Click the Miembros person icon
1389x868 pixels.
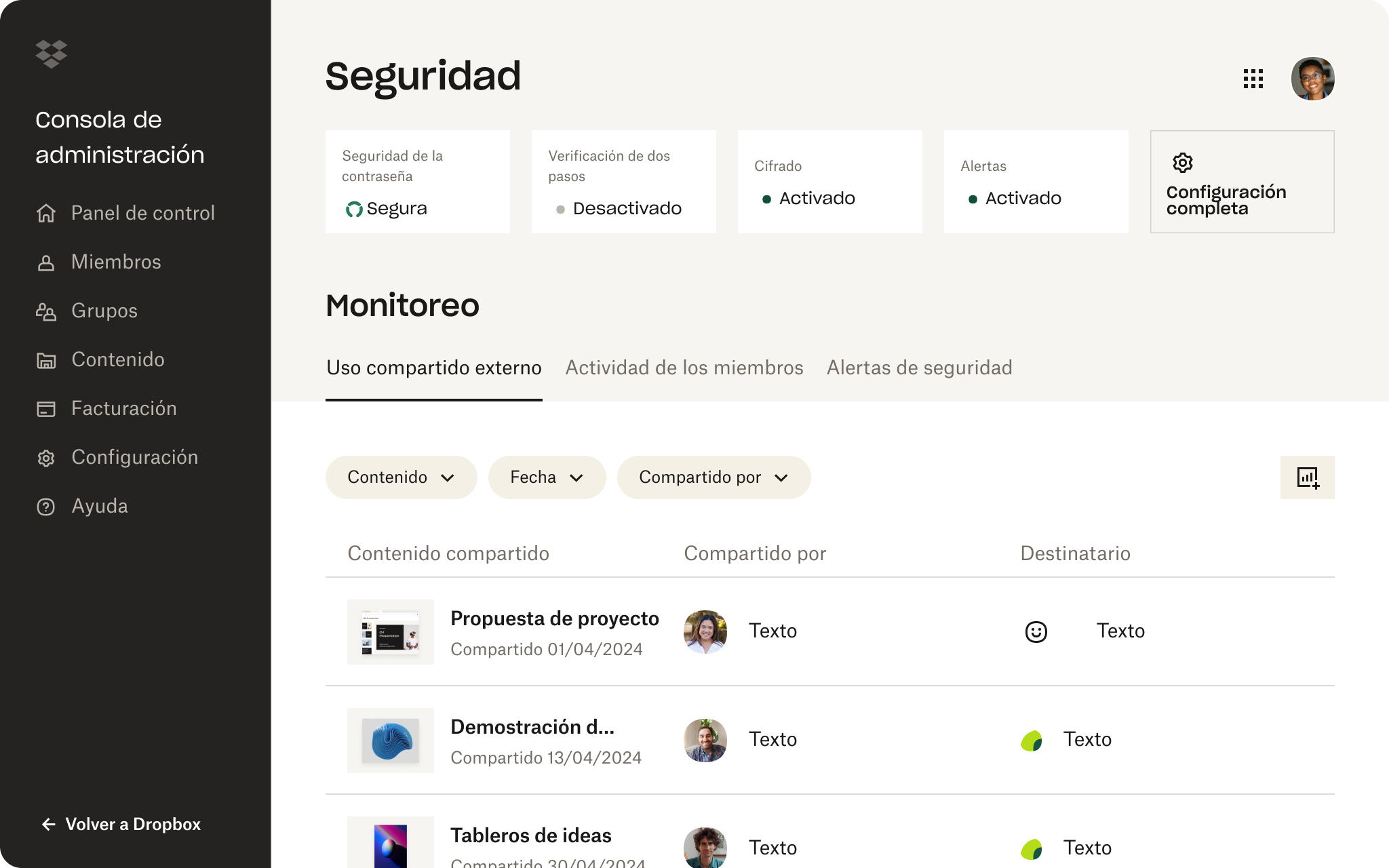(46, 262)
